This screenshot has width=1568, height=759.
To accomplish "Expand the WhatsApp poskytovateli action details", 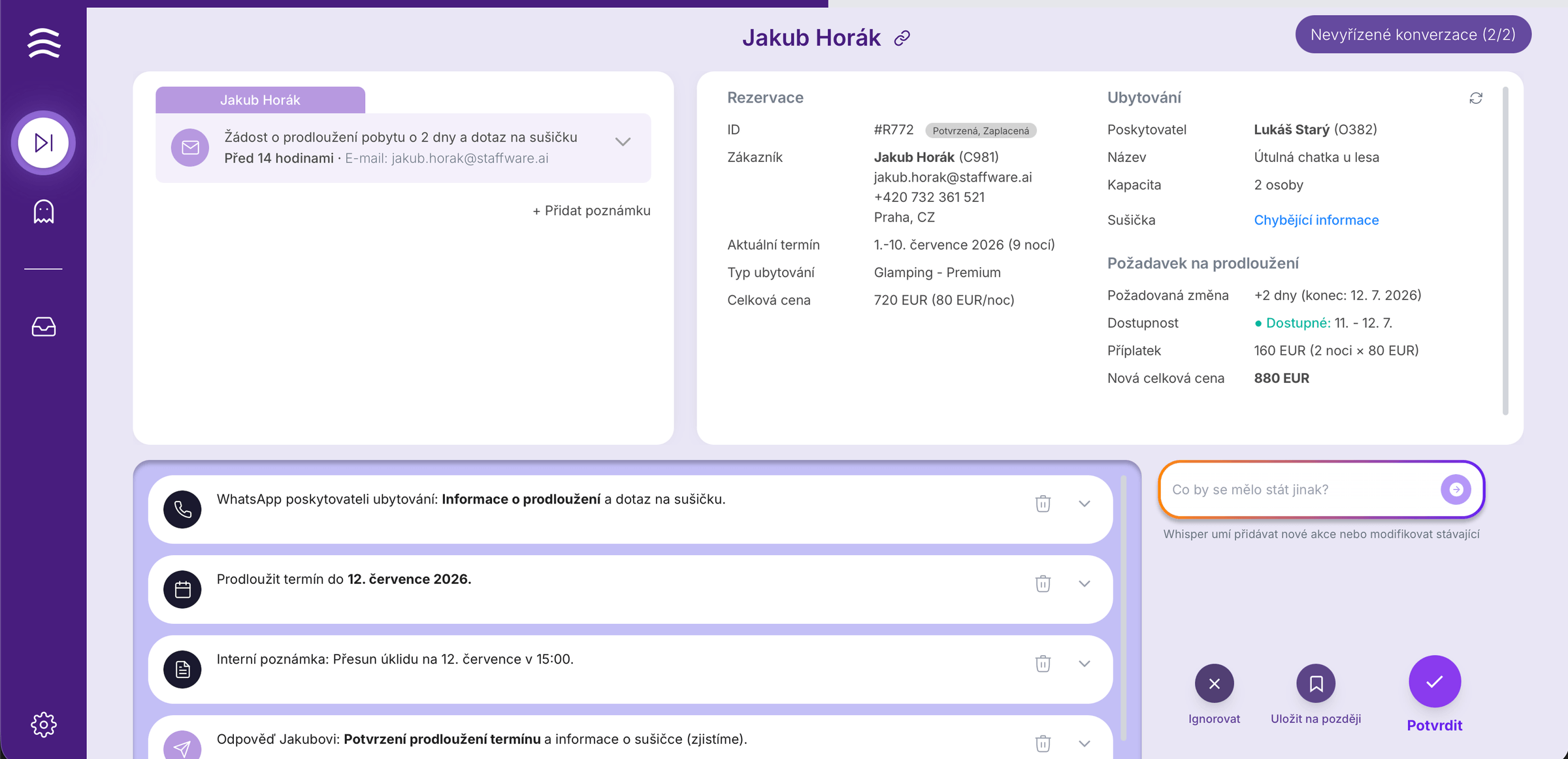I will click(1085, 504).
